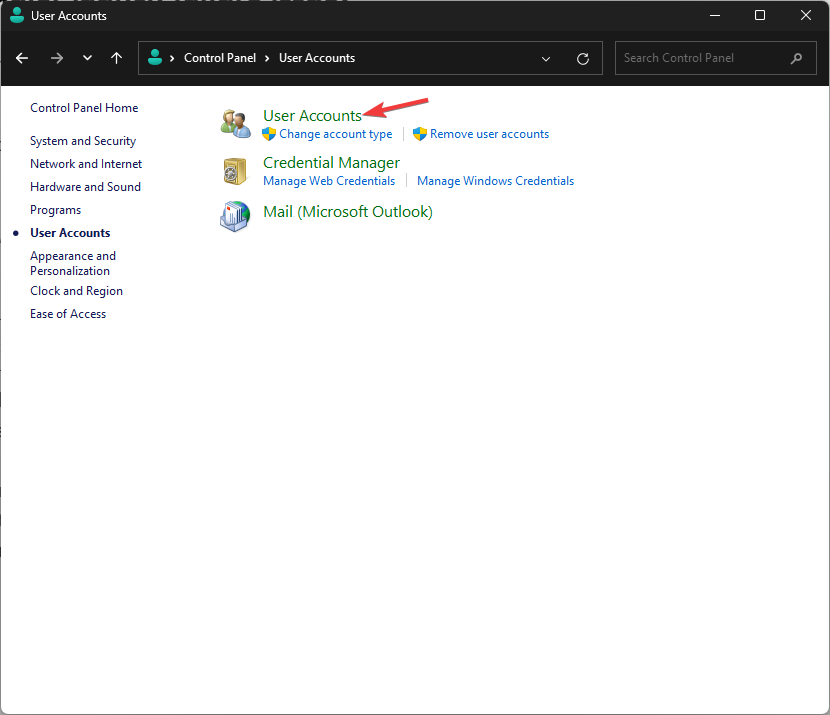The height and width of the screenshot is (715, 830).
Task: Open Hardware and Sound category
Action: [85, 187]
